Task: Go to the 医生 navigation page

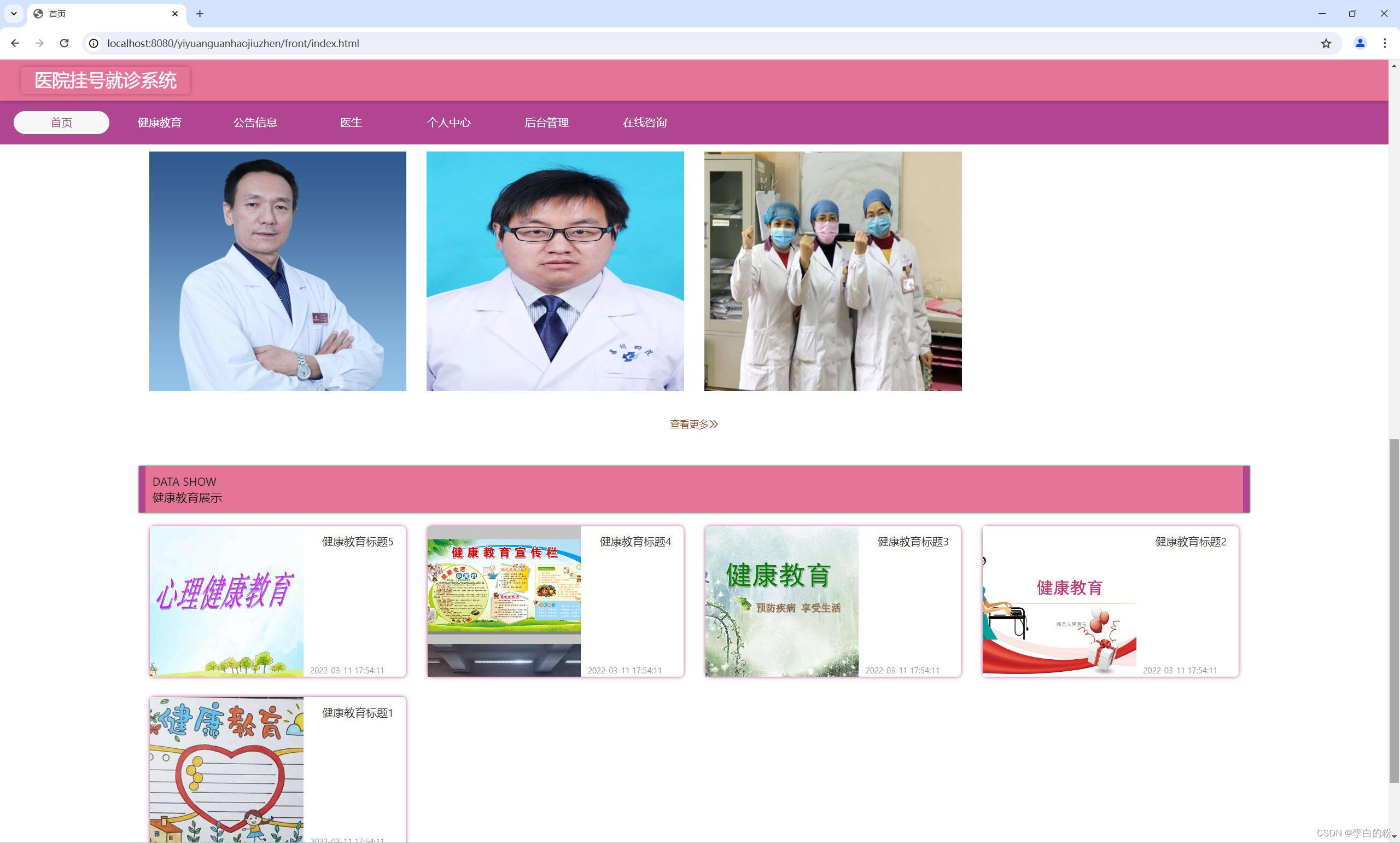Action: coord(351,123)
